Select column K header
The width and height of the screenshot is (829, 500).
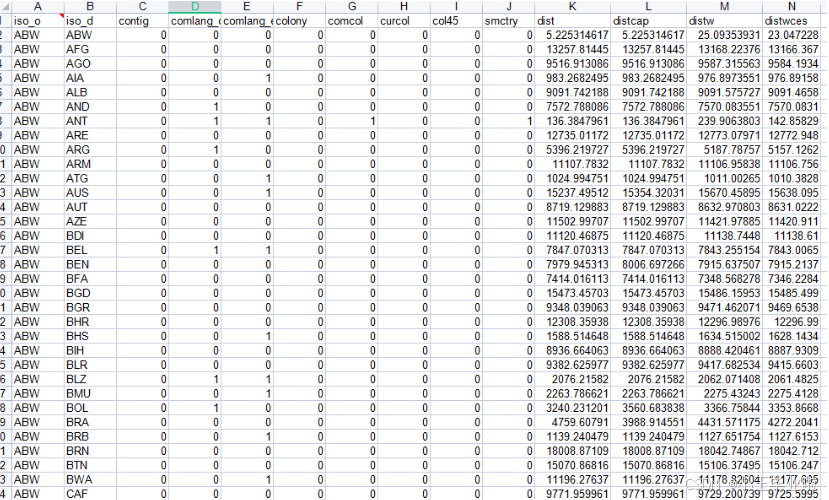(572, 6)
